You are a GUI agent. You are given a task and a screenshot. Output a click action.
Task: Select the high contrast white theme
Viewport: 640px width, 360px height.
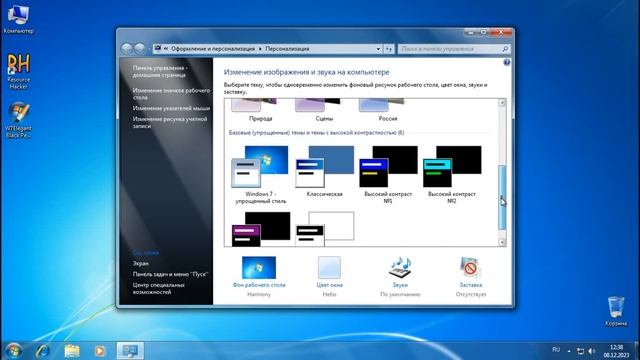324,229
